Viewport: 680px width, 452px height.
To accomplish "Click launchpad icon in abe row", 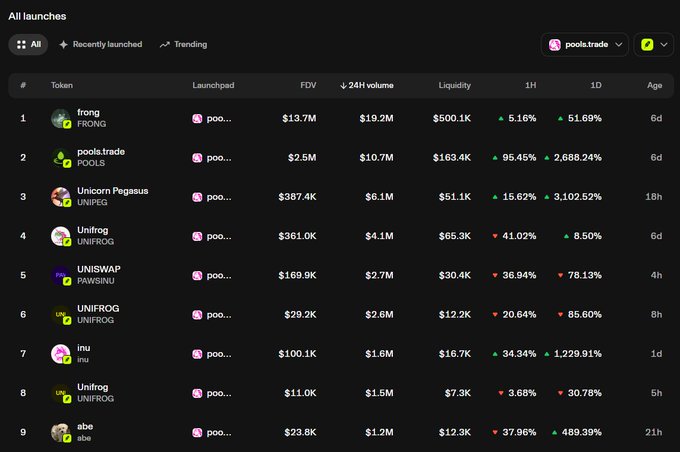I will [x=197, y=432].
